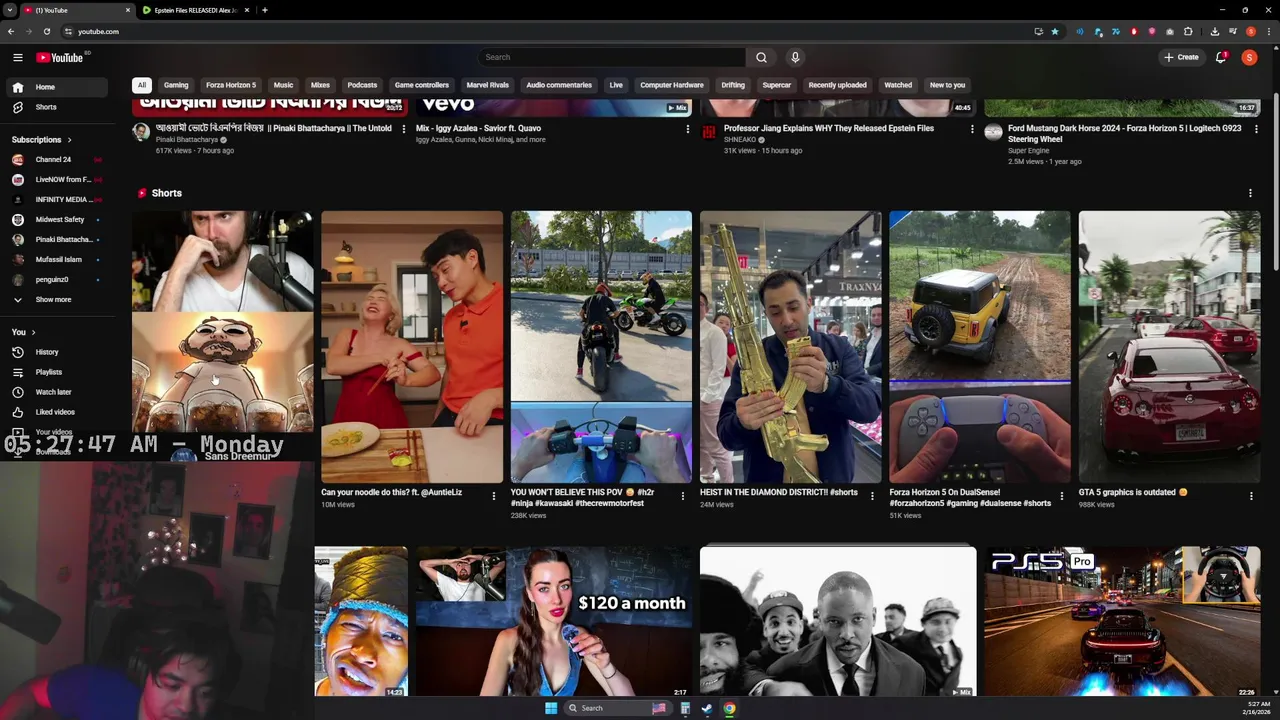Open the Shorts shelf more options menu
Viewport: 1280px width, 720px height.
pos(1250,193)
